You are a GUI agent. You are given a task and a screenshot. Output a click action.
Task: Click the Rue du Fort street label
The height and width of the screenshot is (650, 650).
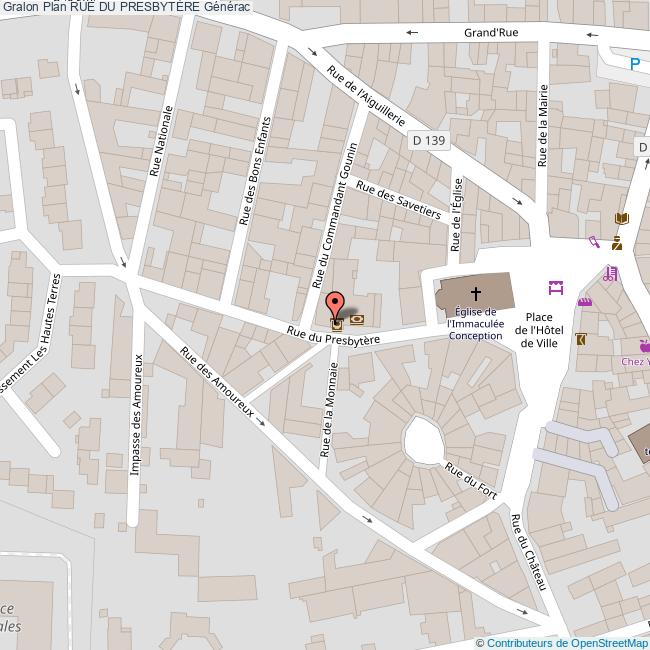pyautogui.click(x=471, y=482)
